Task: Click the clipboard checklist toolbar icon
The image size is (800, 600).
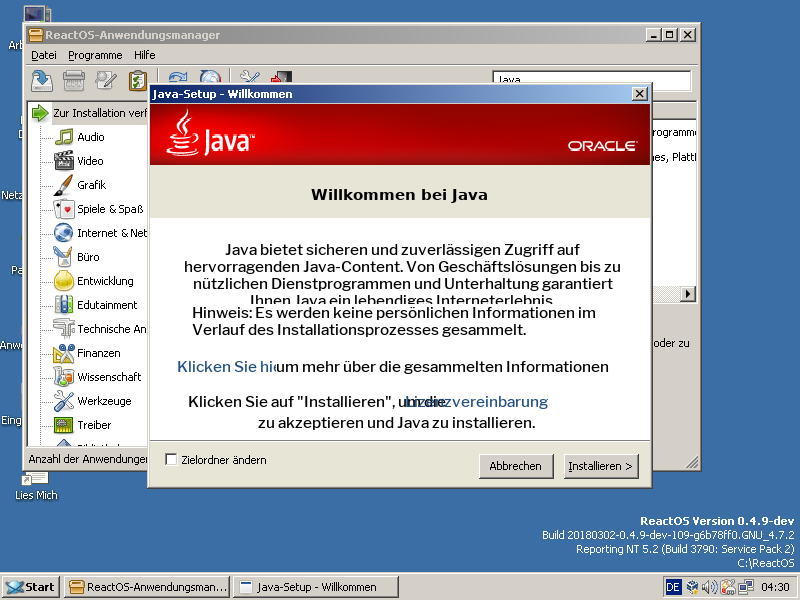Action: (x=138, y=80)
